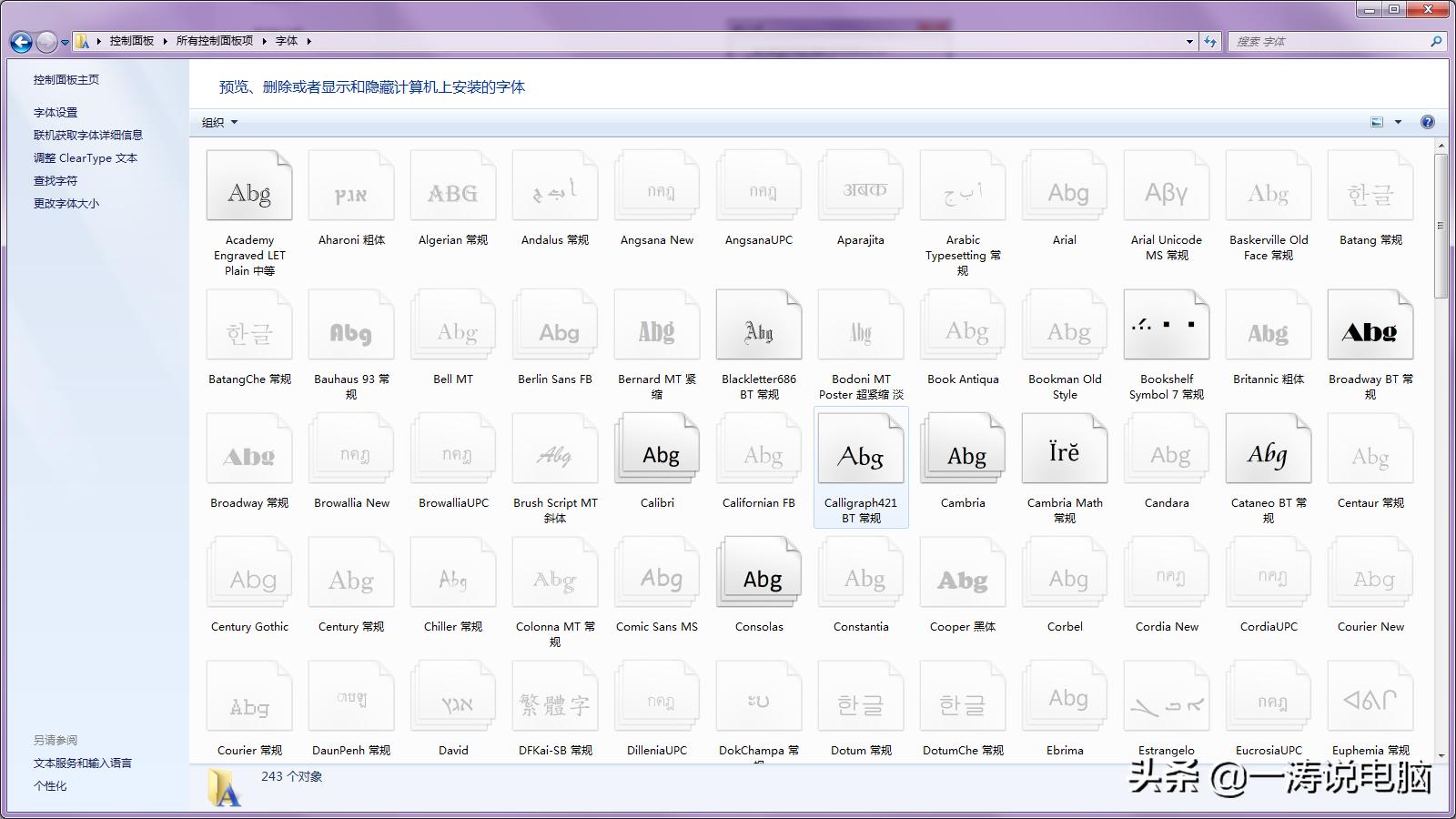Go back with the back arrow button
Viewport: 1456px width, 819px height.
[21, 42]
